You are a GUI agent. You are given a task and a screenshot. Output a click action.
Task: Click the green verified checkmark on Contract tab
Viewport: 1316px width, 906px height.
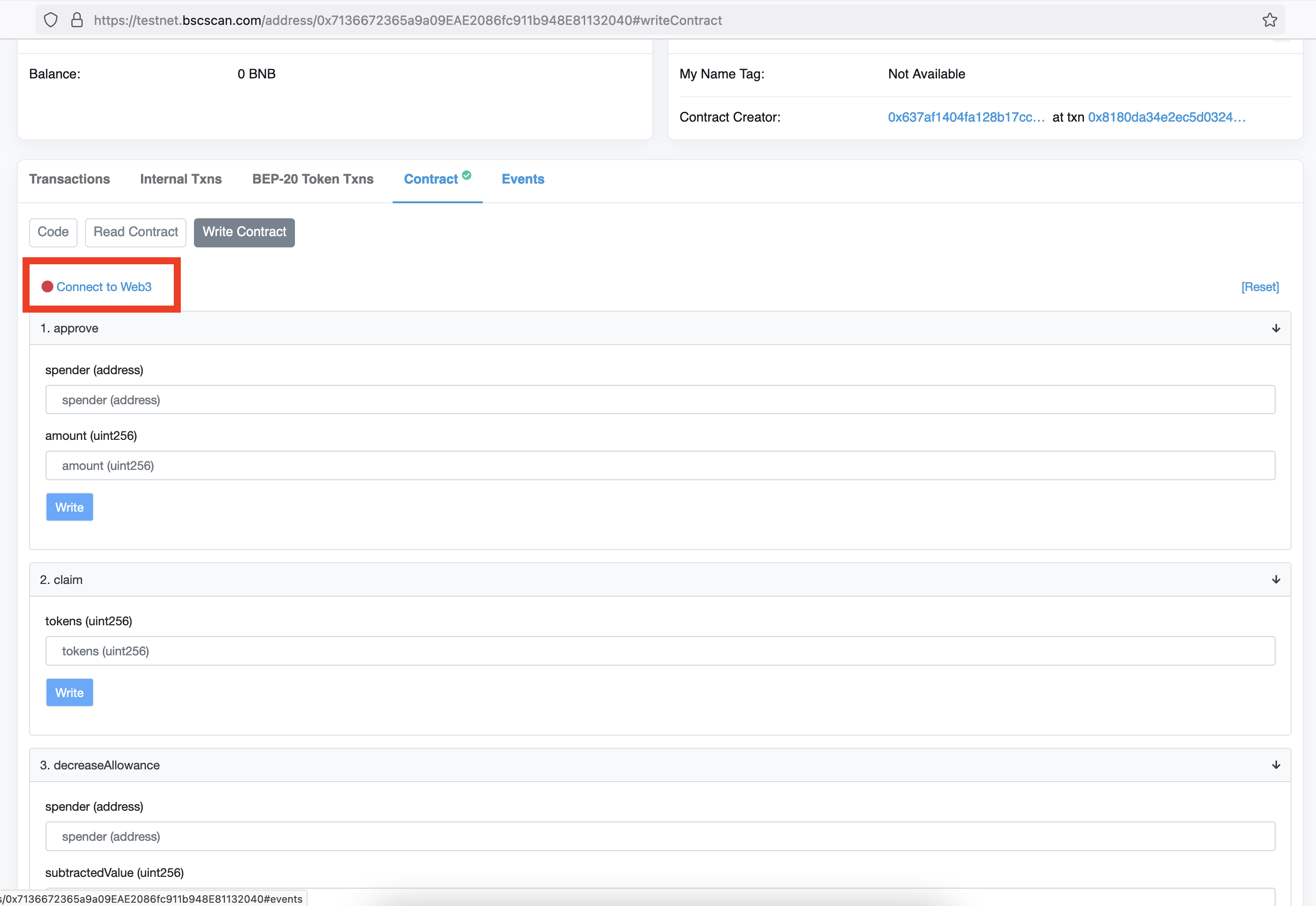coord(466,175)
